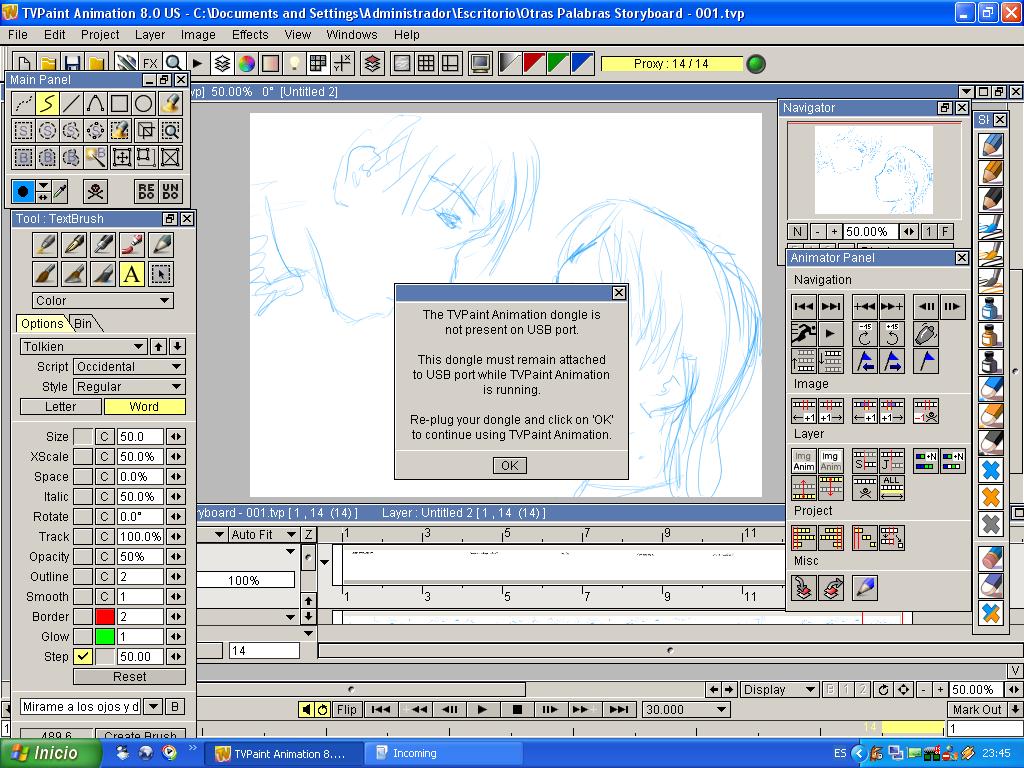Click the magnifier zoom icon in top toolbar
The image size is (1024, 768).
(x=173, y=63)
